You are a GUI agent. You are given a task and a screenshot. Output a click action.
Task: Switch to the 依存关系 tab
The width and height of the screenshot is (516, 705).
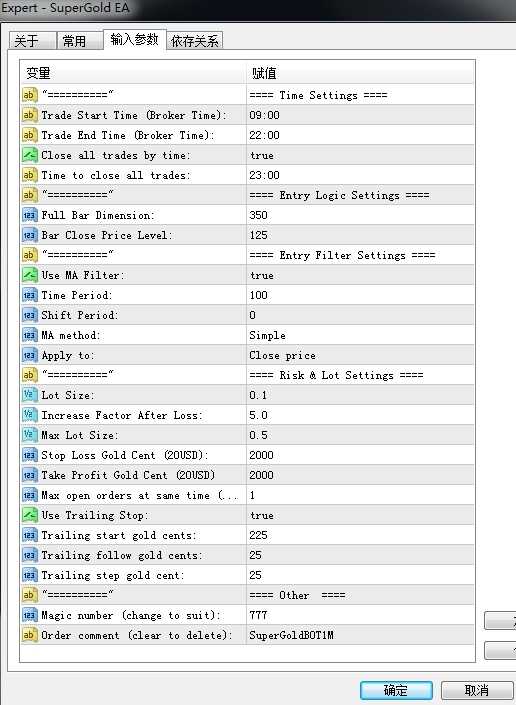195,41
